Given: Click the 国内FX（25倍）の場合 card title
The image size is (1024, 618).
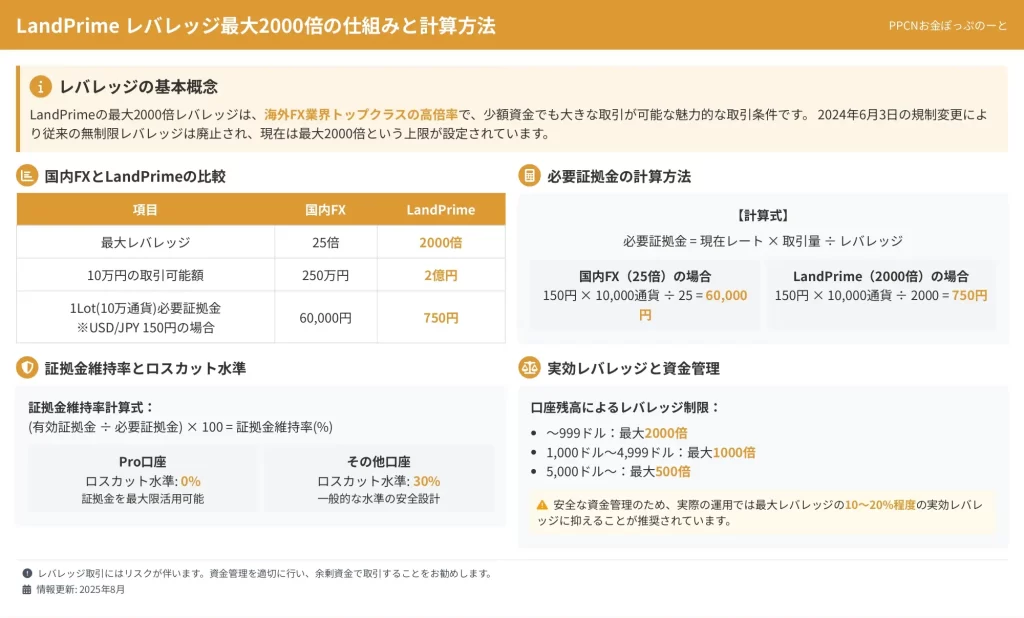Looking at the screenshot, I should (645, 276).
